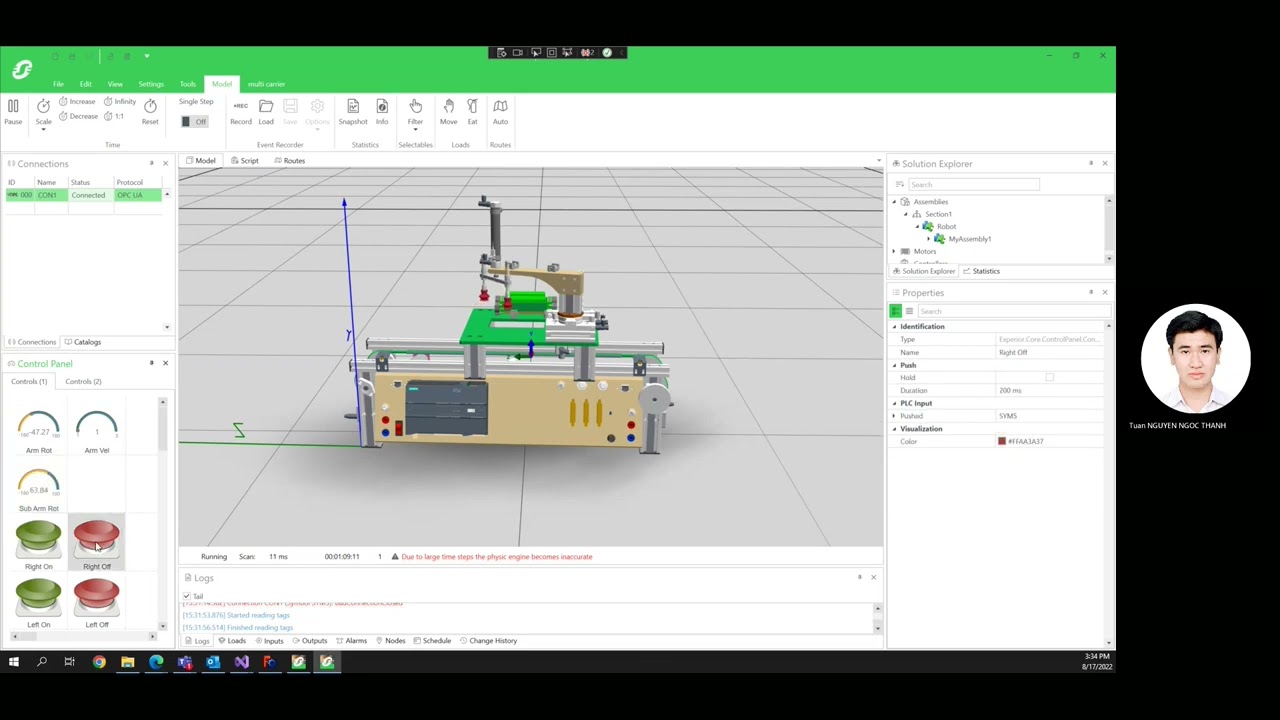Select categorized view in Properties
The height and width of the screenshot is (720, 1280).
pyautogui.click(x=896, y=311)
